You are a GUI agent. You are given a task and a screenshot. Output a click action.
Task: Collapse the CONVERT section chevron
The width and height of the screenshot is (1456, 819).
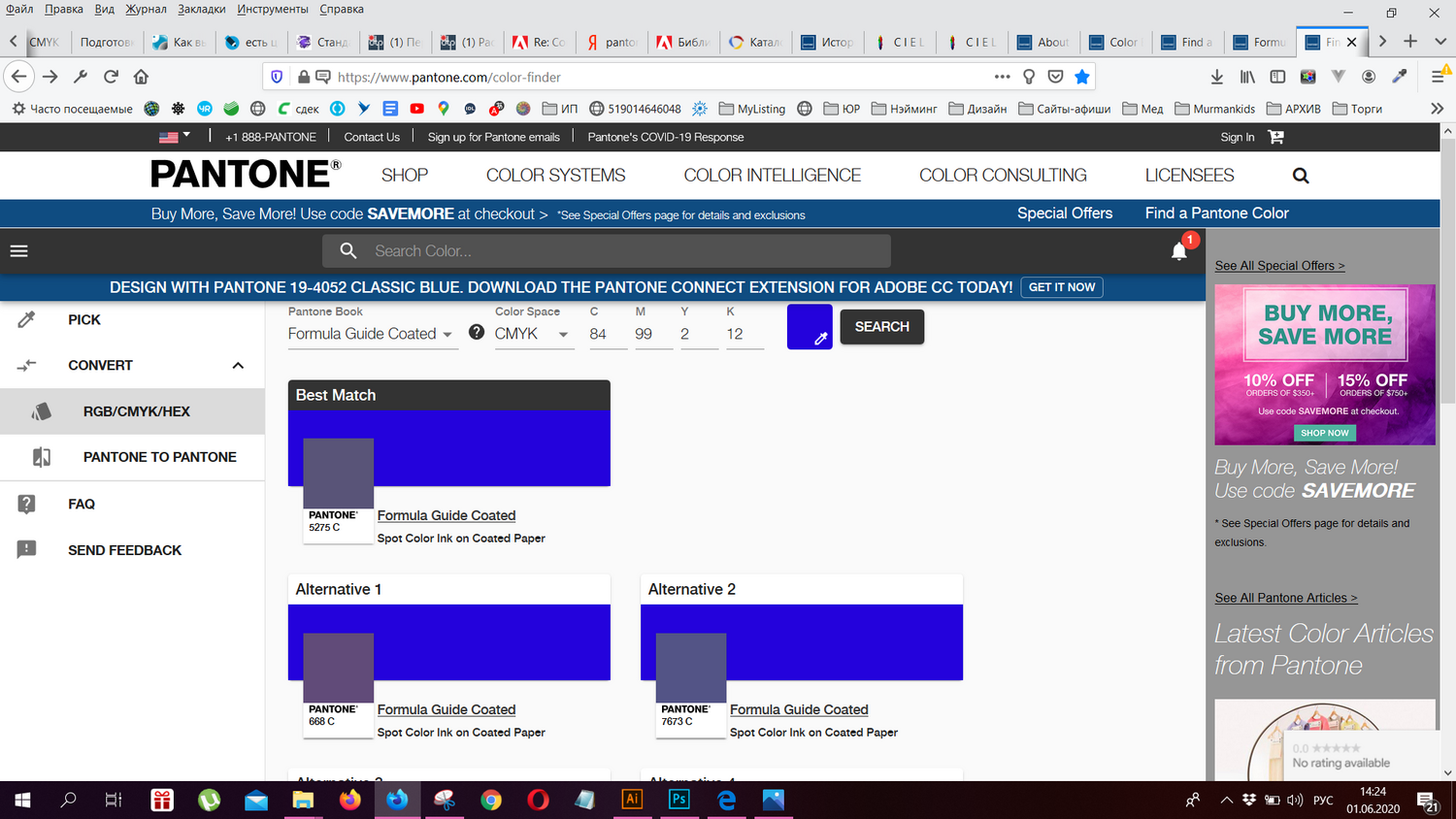point(238,366)
